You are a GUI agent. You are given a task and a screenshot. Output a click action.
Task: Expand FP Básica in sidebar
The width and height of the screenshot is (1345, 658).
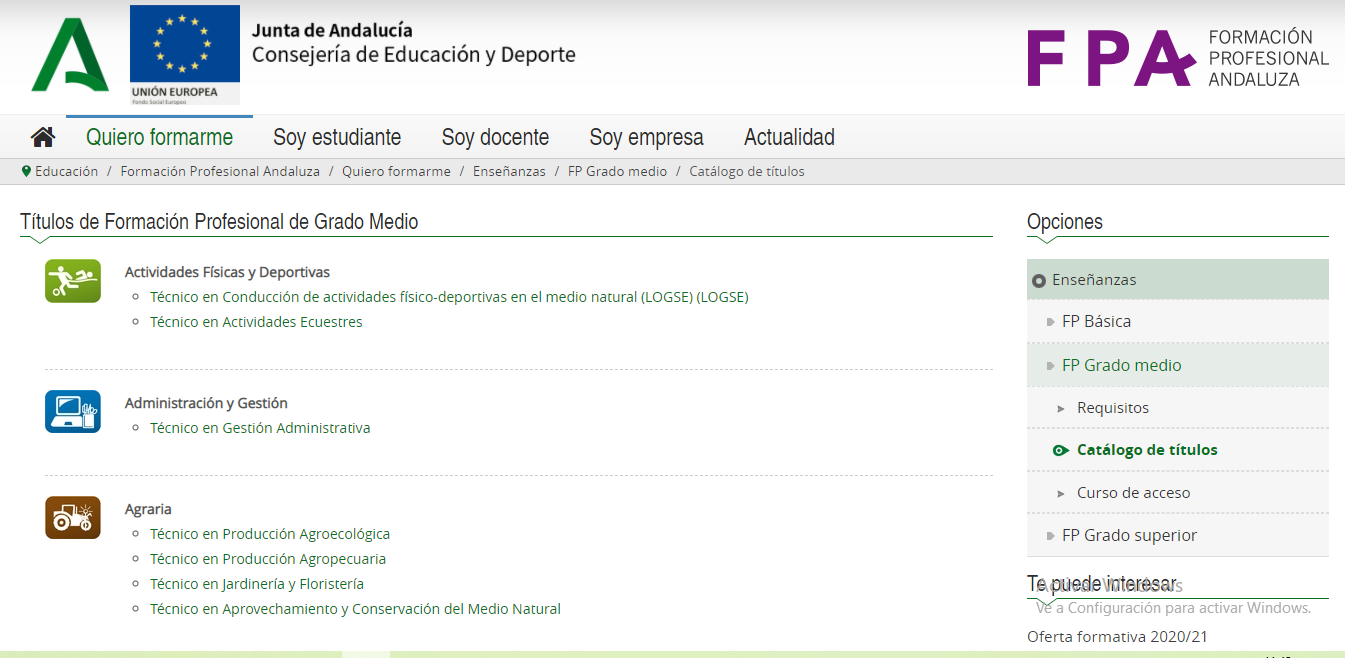click(x=1096, y=321)
